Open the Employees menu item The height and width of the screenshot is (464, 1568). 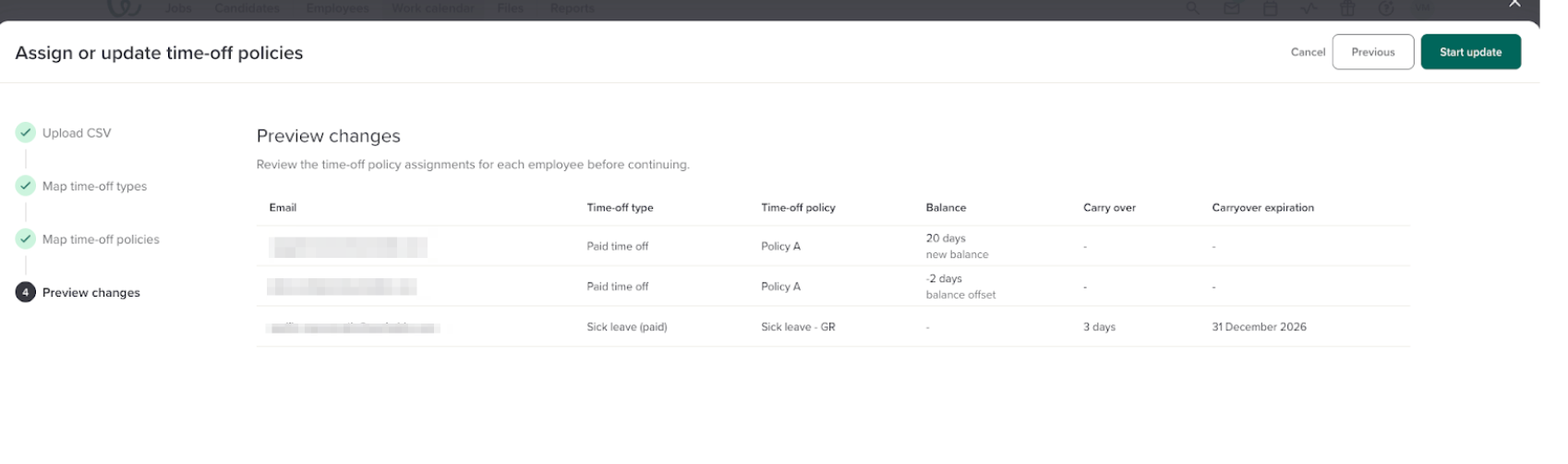[x=337, y=8]
